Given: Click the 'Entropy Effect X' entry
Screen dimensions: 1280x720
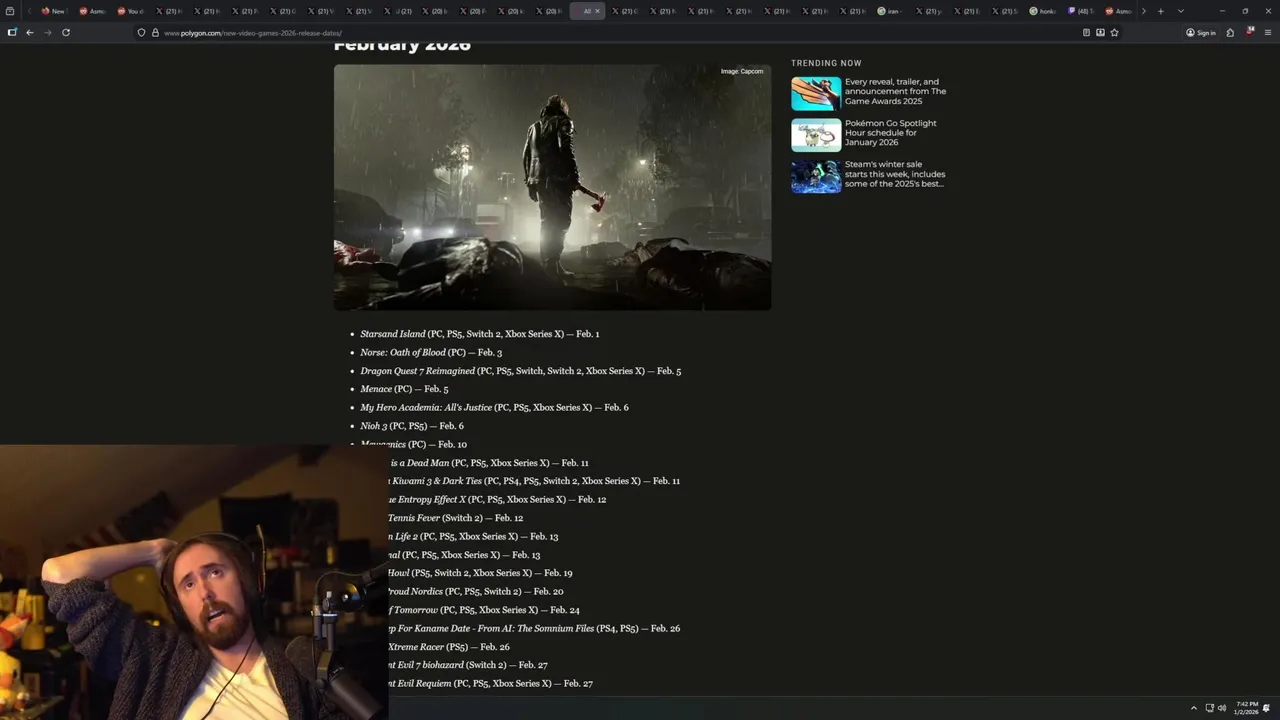Looking at the screenshot, I should 498,499.
